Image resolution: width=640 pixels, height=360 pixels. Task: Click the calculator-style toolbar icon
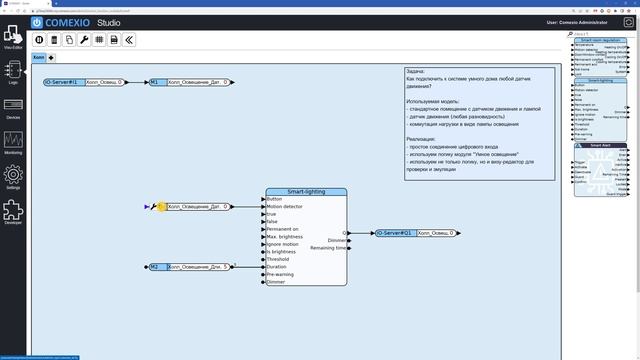[x=54, y=40]
